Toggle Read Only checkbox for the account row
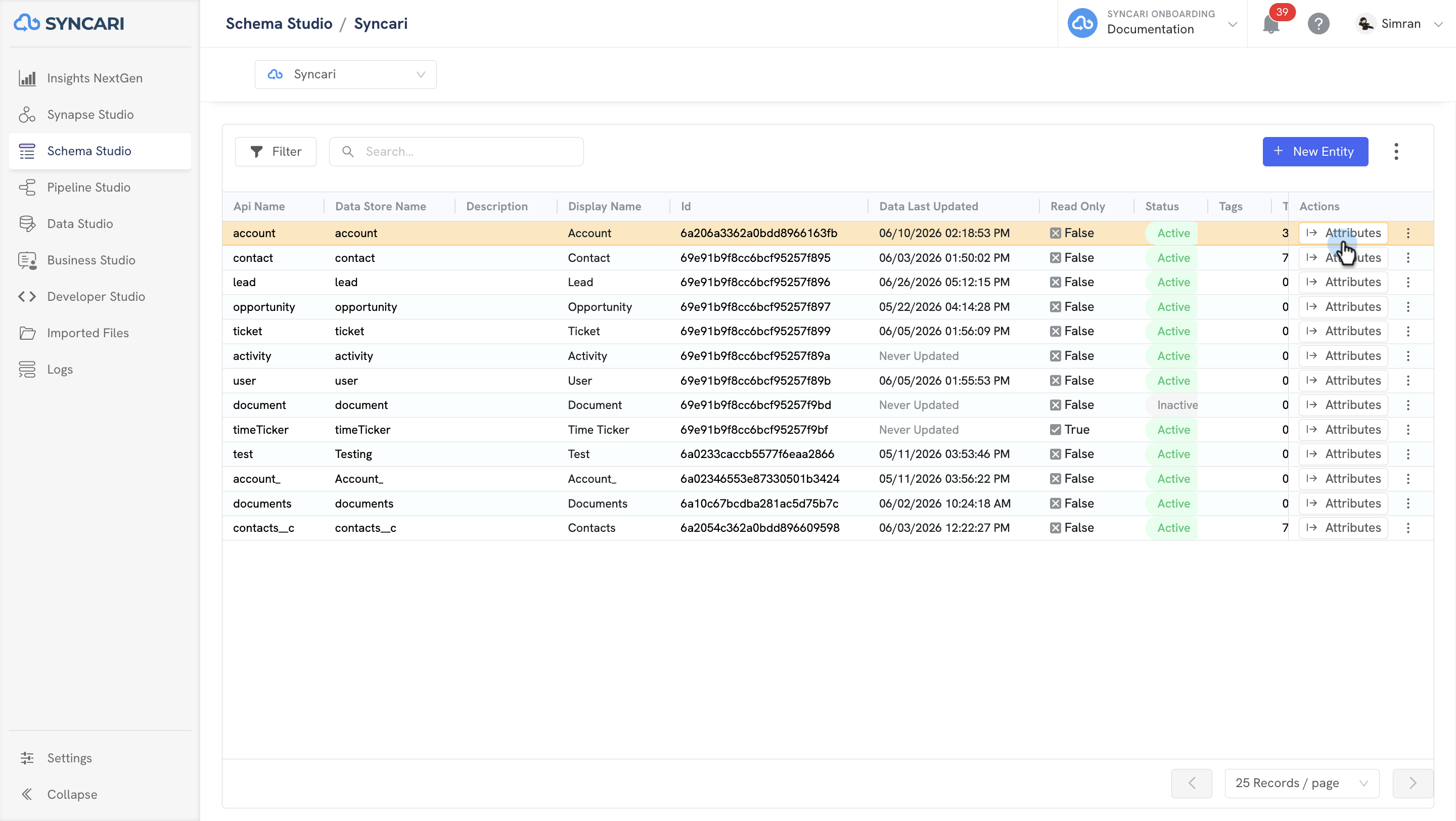The height and width of the screenshot is (821, 1456). tap(1055, 233)
